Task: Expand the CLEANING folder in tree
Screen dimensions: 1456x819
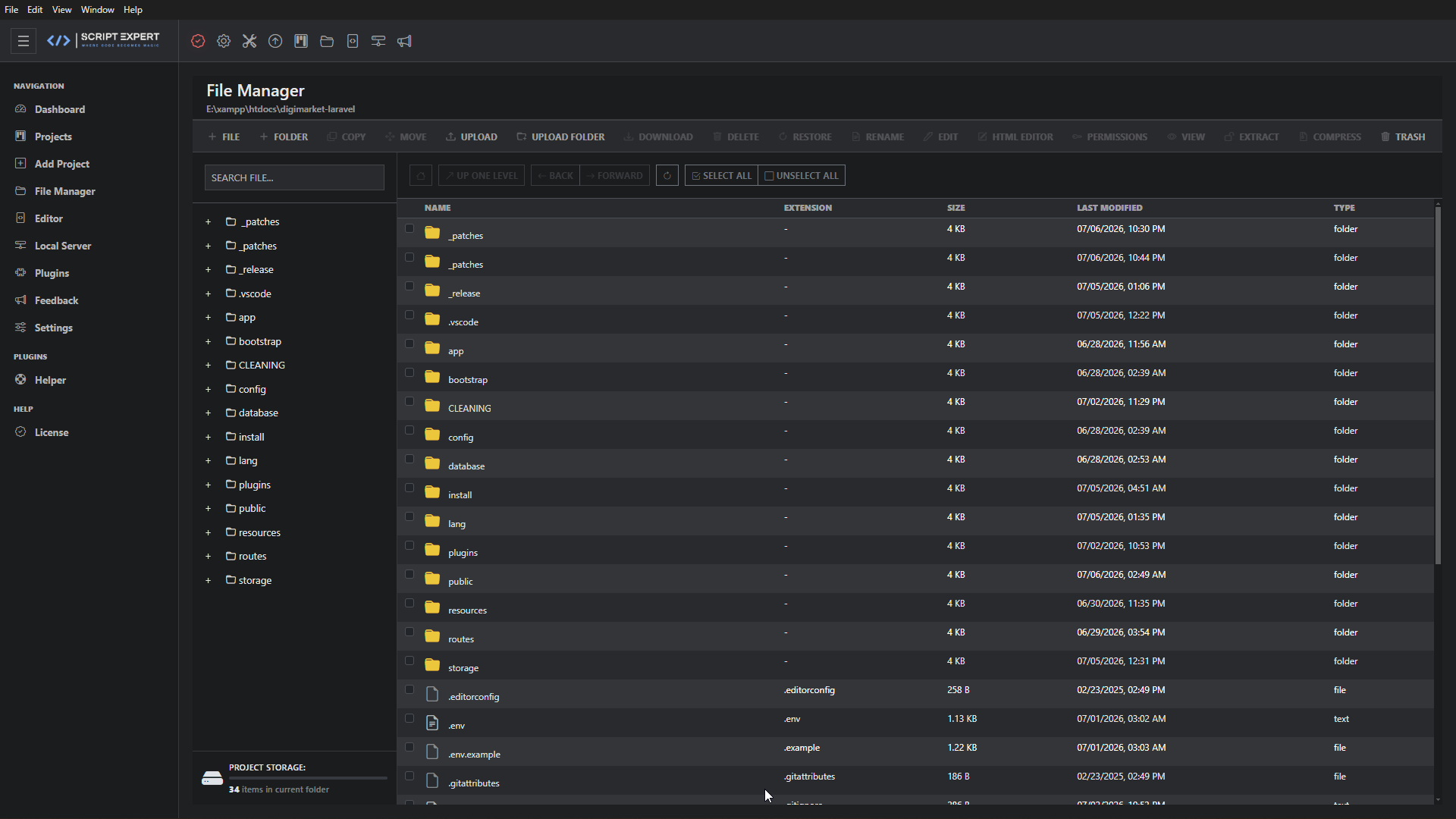Action: tap(208, 365)
